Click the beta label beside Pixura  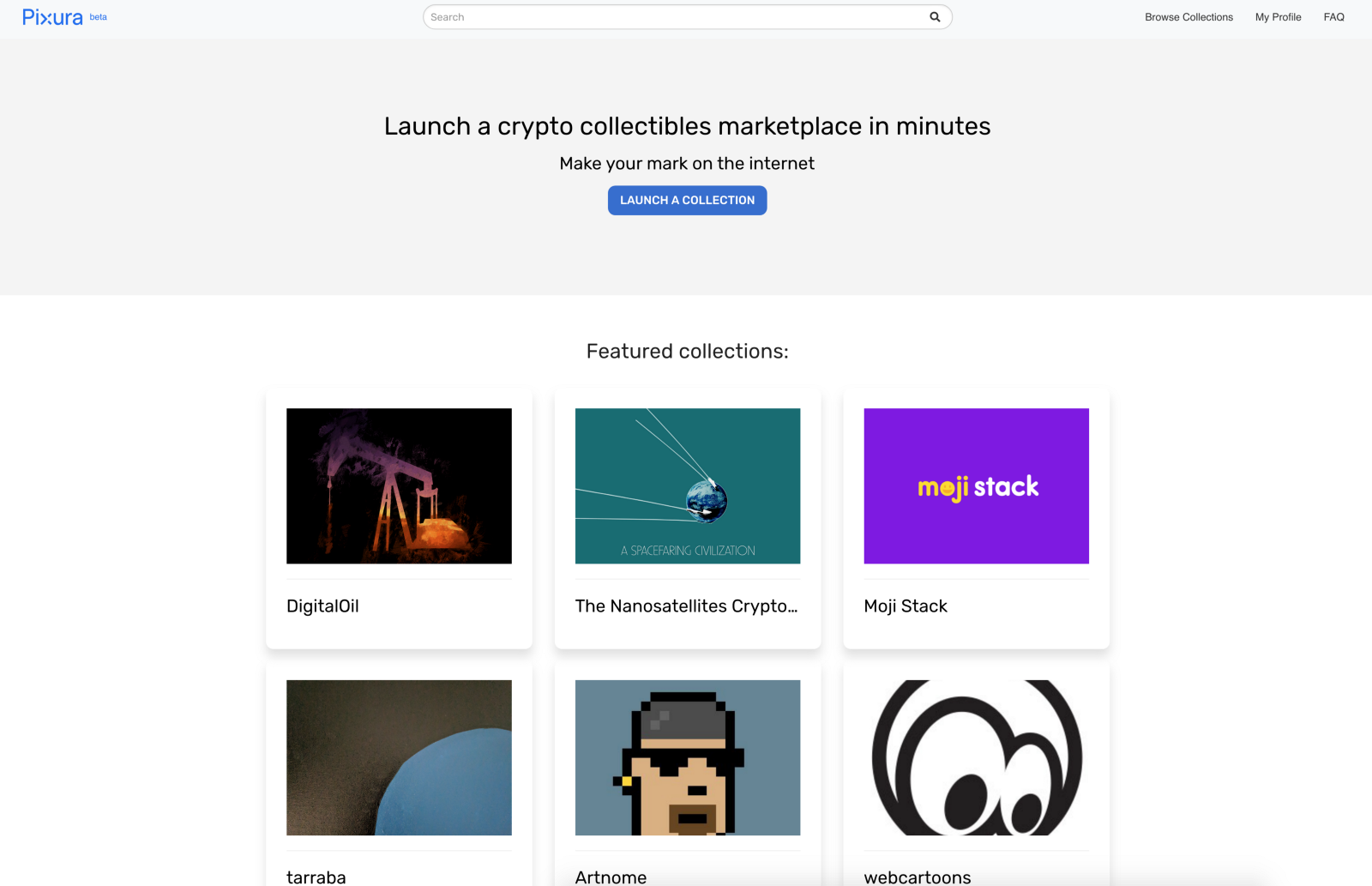tap(99, 17)
